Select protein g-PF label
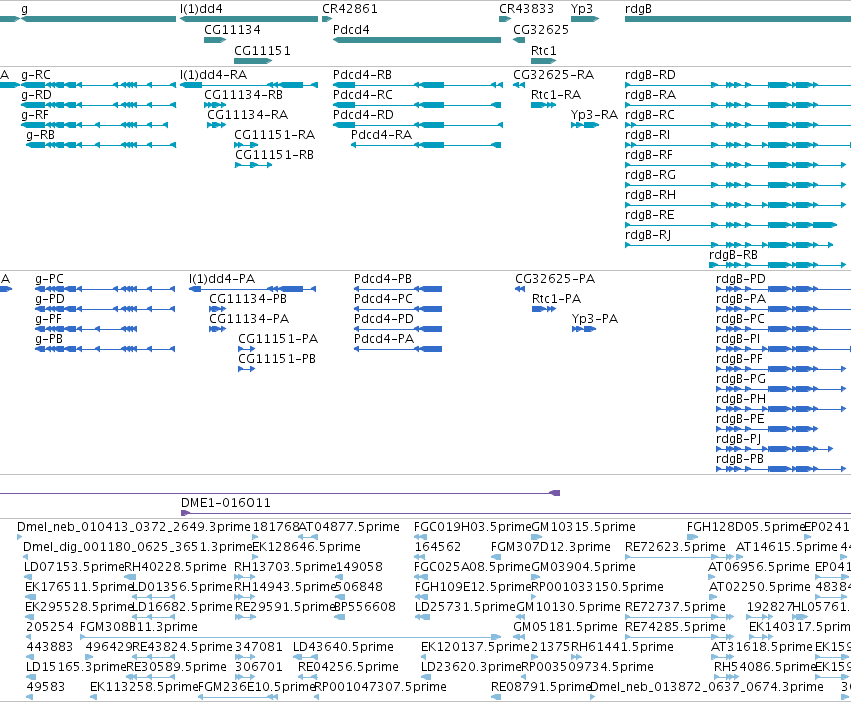 48,319
